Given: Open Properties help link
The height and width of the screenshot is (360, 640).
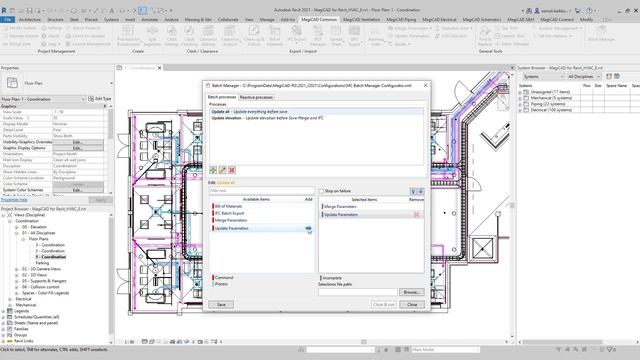Looking at the screenshot, I should pyautogui.click(x=14, y=200).
